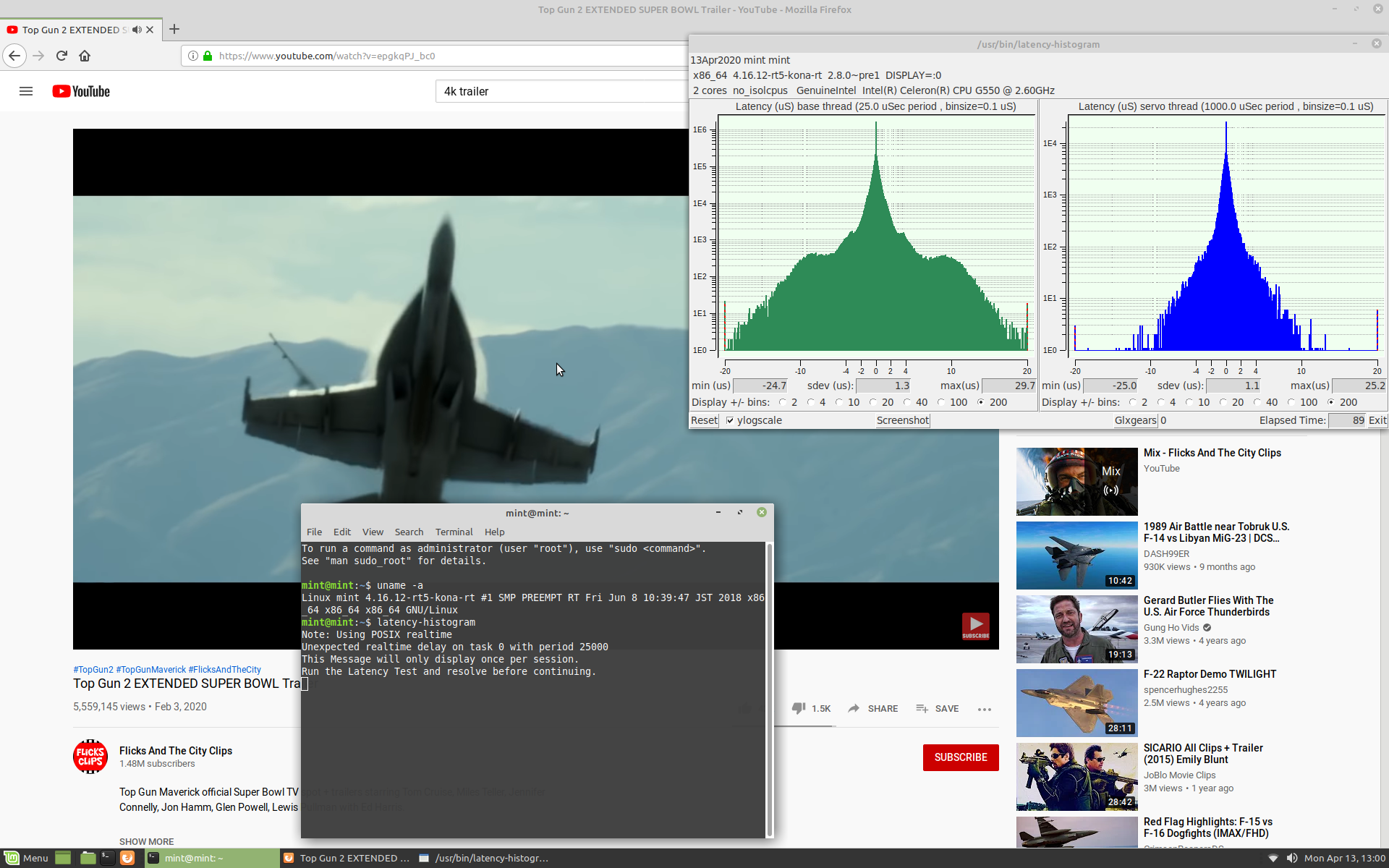Open the terminal File menu
The height and width of the screenshot is (868, 1389).
(314, 532)
